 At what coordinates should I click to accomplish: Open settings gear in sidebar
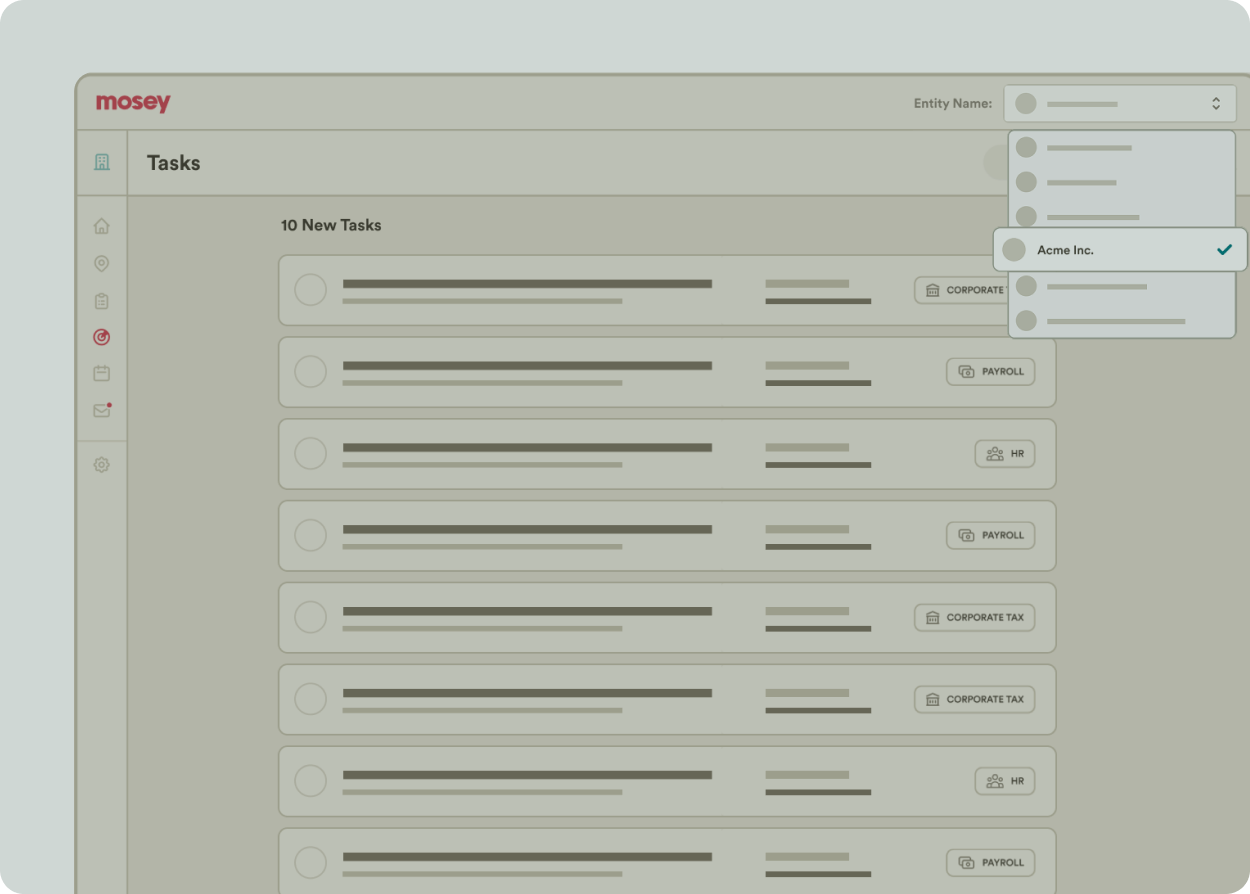coord(101,465)
